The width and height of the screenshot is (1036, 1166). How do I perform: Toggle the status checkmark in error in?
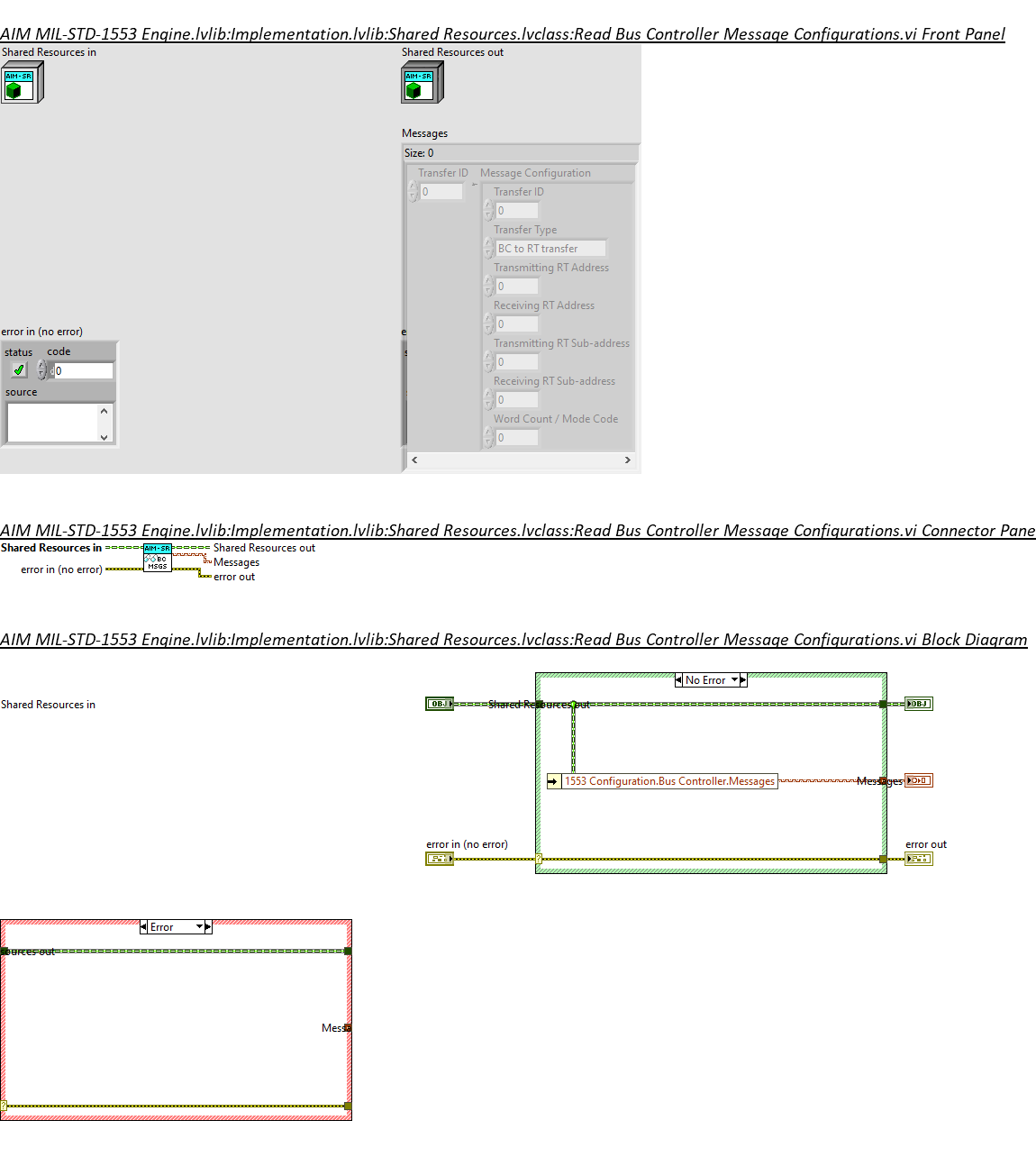coord(19,369)
